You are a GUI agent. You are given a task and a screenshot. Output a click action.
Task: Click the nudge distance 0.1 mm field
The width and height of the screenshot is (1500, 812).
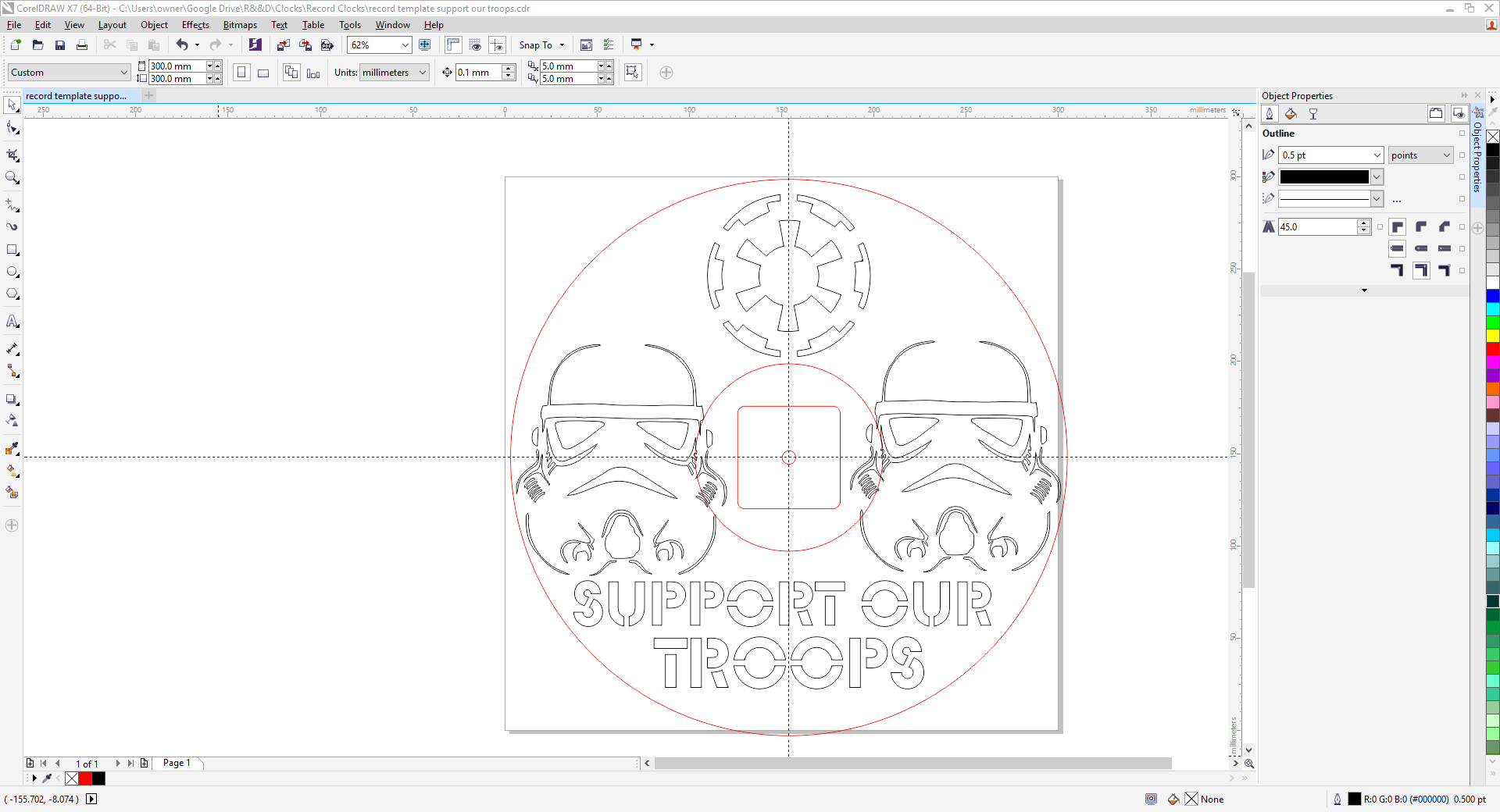tap(479, 73)
